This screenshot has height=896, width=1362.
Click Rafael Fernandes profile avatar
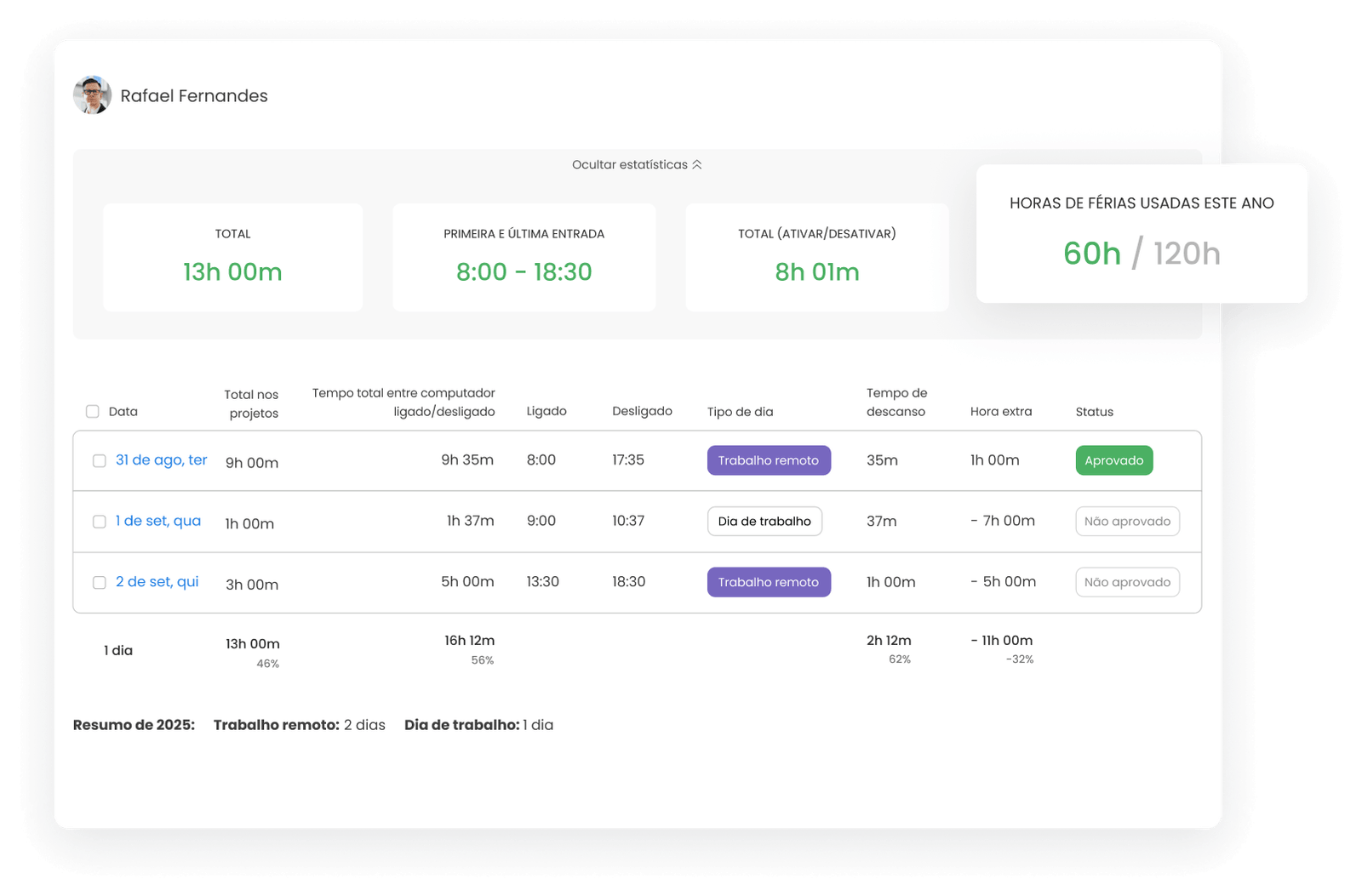click(93, 95)
